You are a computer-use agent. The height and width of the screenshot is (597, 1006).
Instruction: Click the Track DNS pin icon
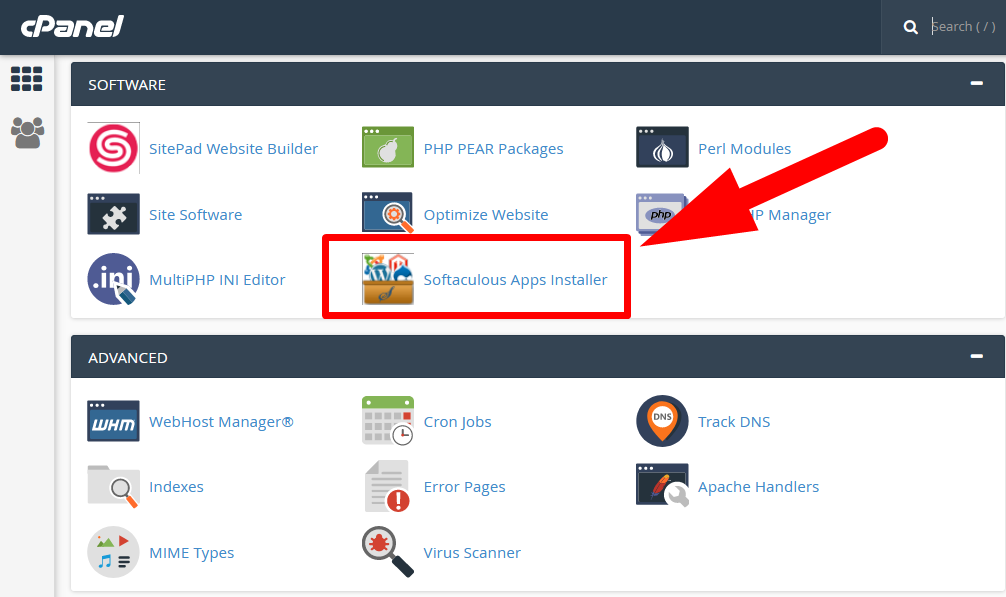pos(662,421)
